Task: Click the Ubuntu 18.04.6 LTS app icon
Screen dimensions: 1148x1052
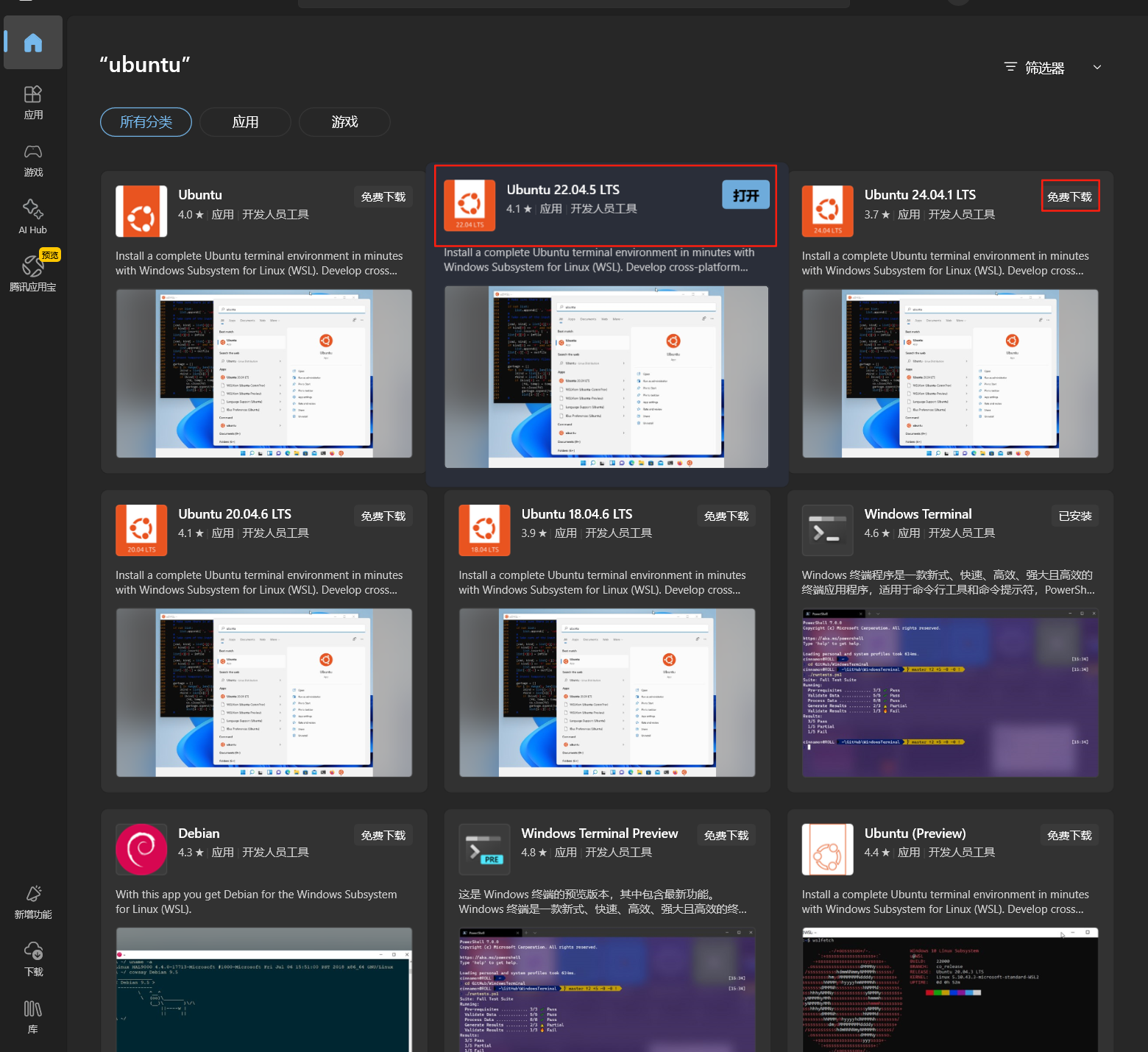Action: 484,530
